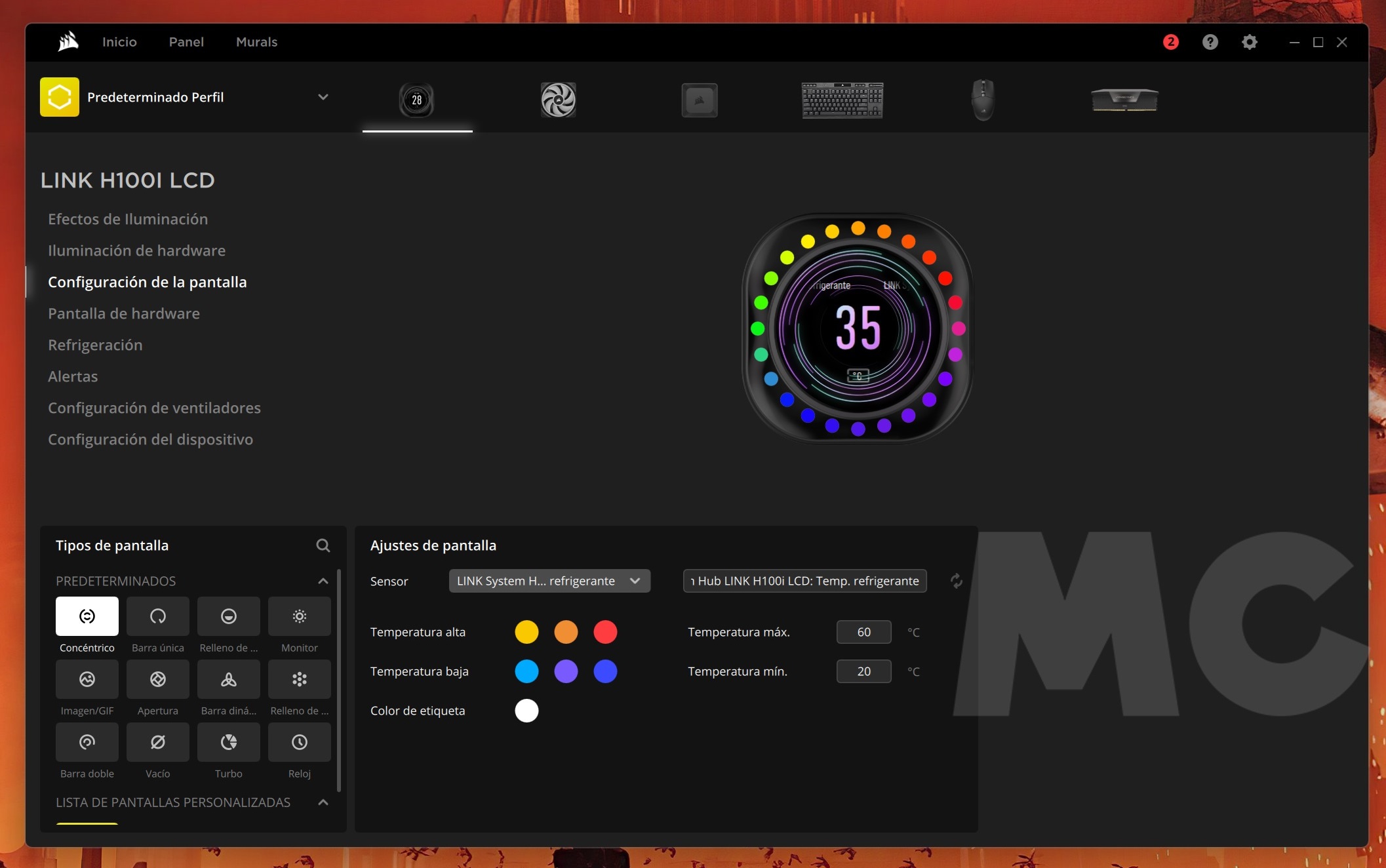Screen dimensions: 1386x868
Task: Click the red Temperatura alta color swatch
Action: click(x=605, y=632)
